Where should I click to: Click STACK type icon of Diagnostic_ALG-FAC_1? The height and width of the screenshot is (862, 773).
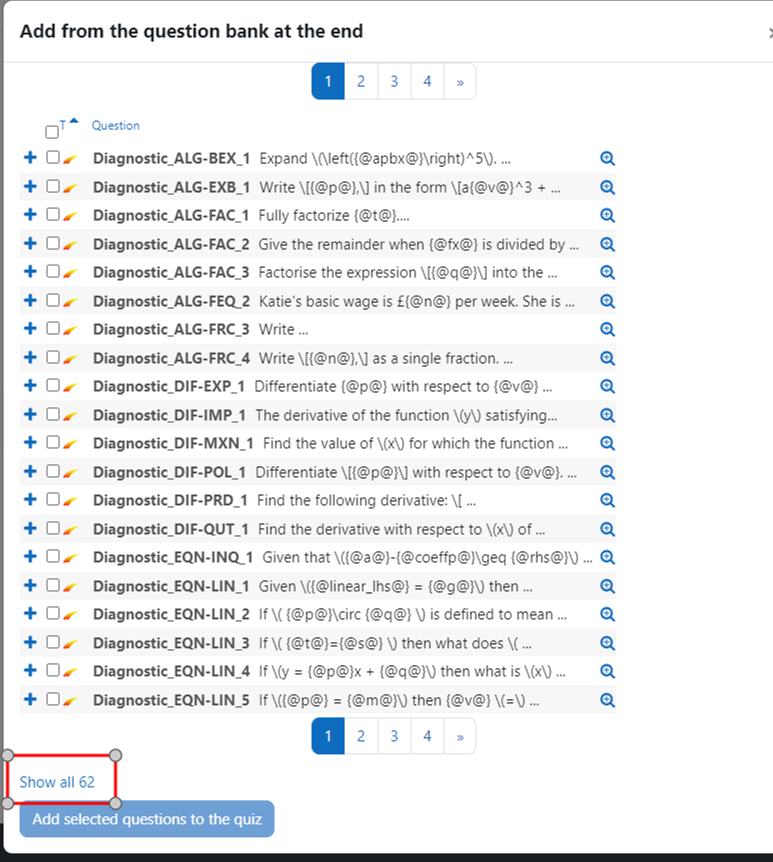pyautogui.click(x=70, y=216)
